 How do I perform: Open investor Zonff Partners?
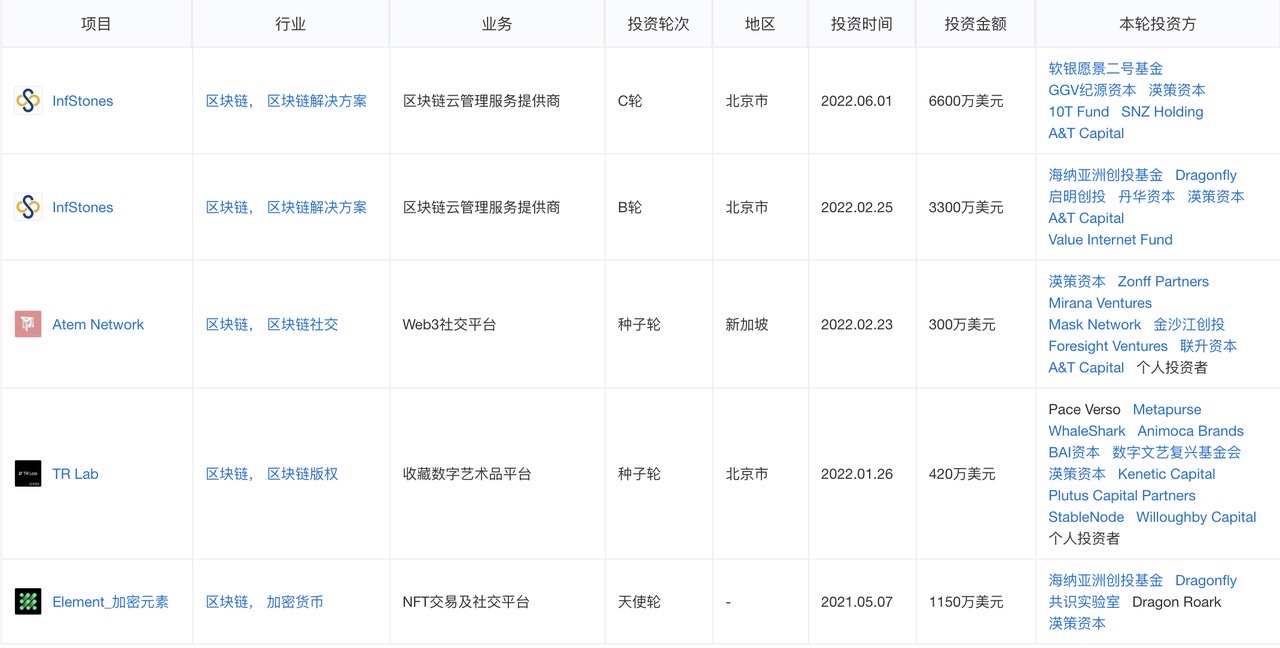(x=1163, y=282)
